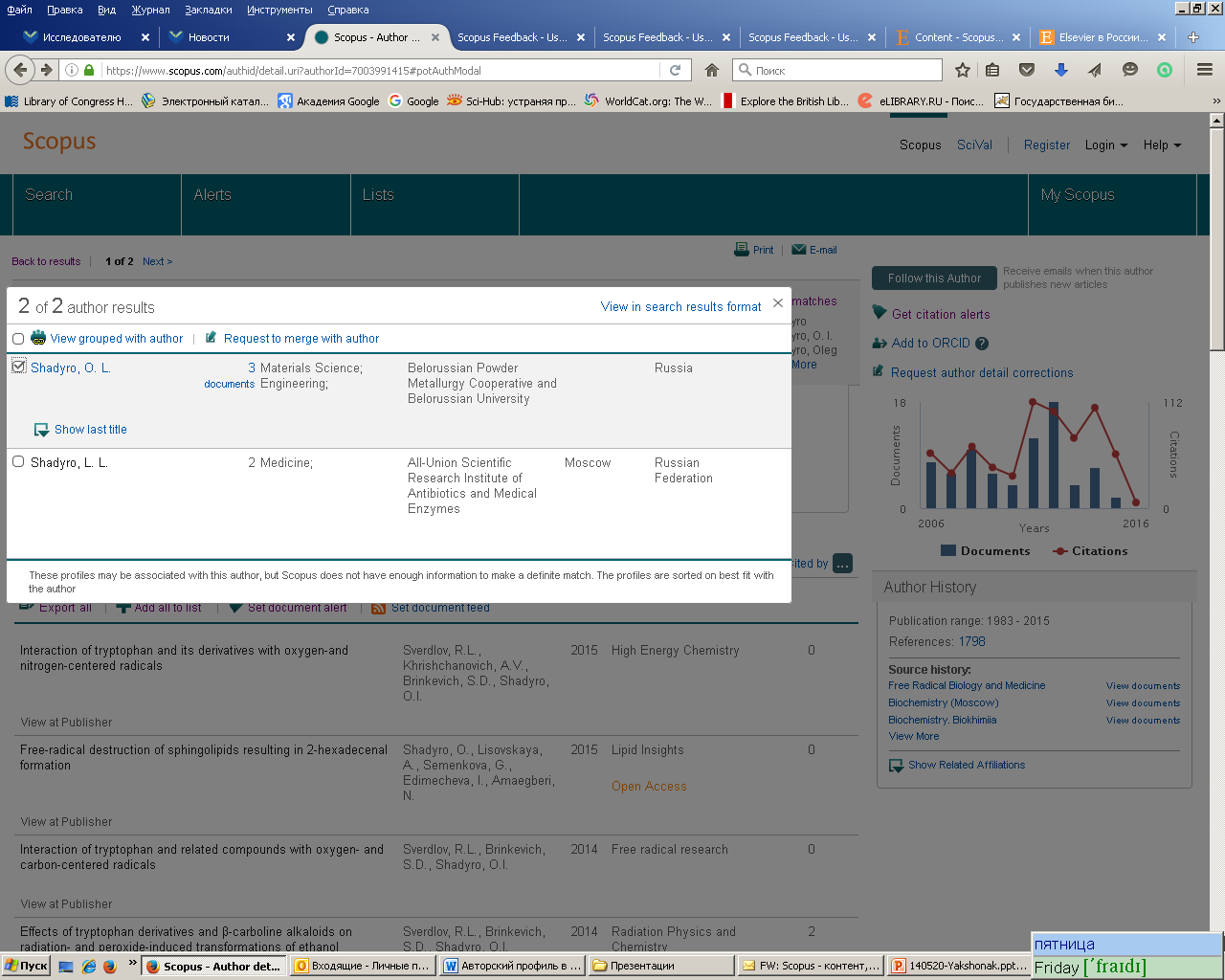Click View in search results format link
Image resolution: width=1225 pixels, height=980 pixels.
681,307
